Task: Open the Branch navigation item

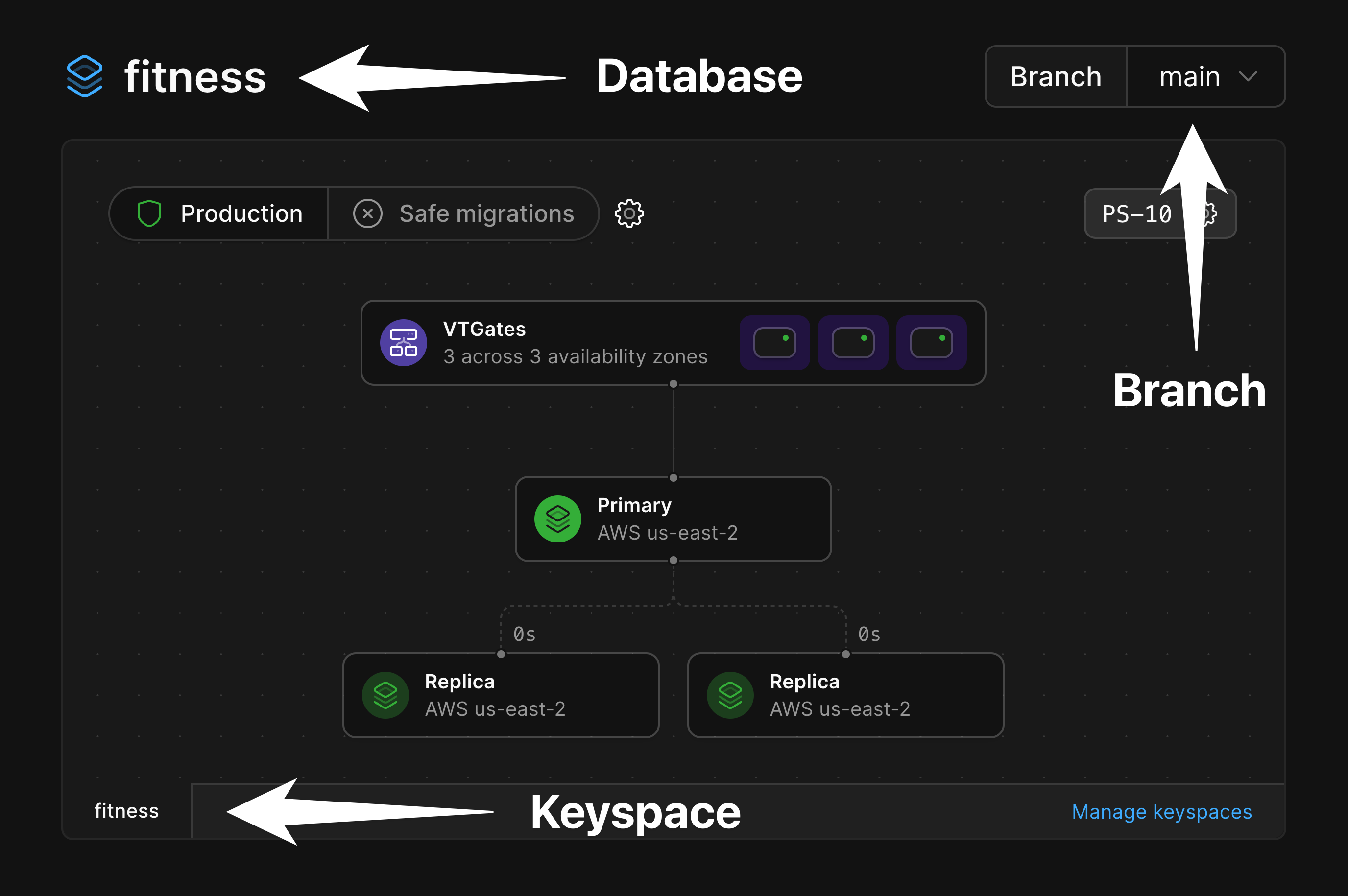Action: pos(1055,76)
